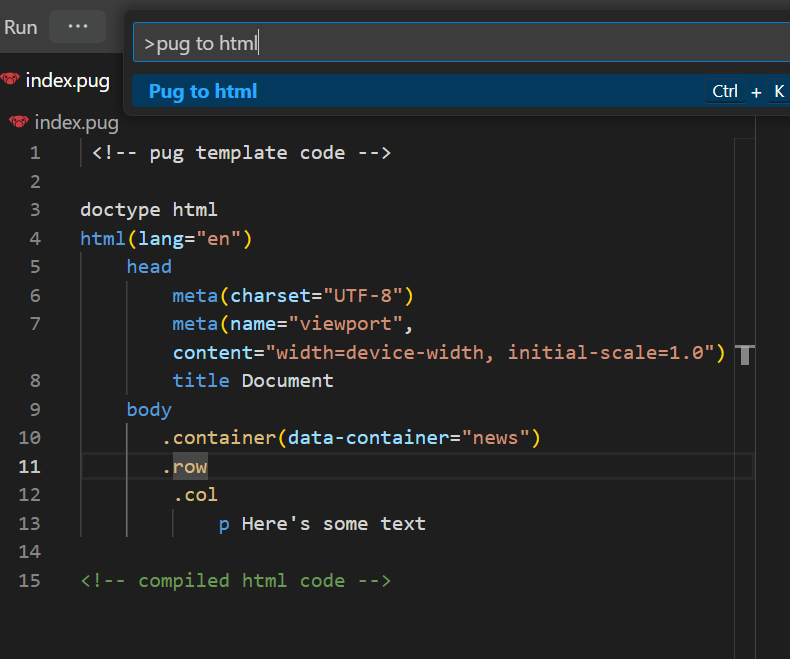Click the scrollbar marker right of the editor
Screen dimensions: 790x659
(x=744, y=354)
